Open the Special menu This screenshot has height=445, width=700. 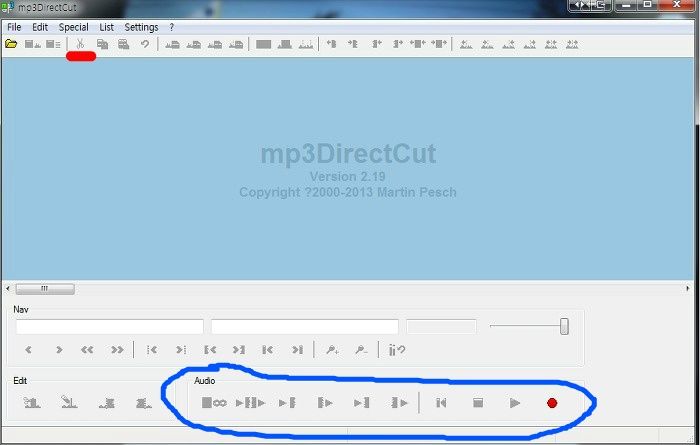(x=74, y=27)
